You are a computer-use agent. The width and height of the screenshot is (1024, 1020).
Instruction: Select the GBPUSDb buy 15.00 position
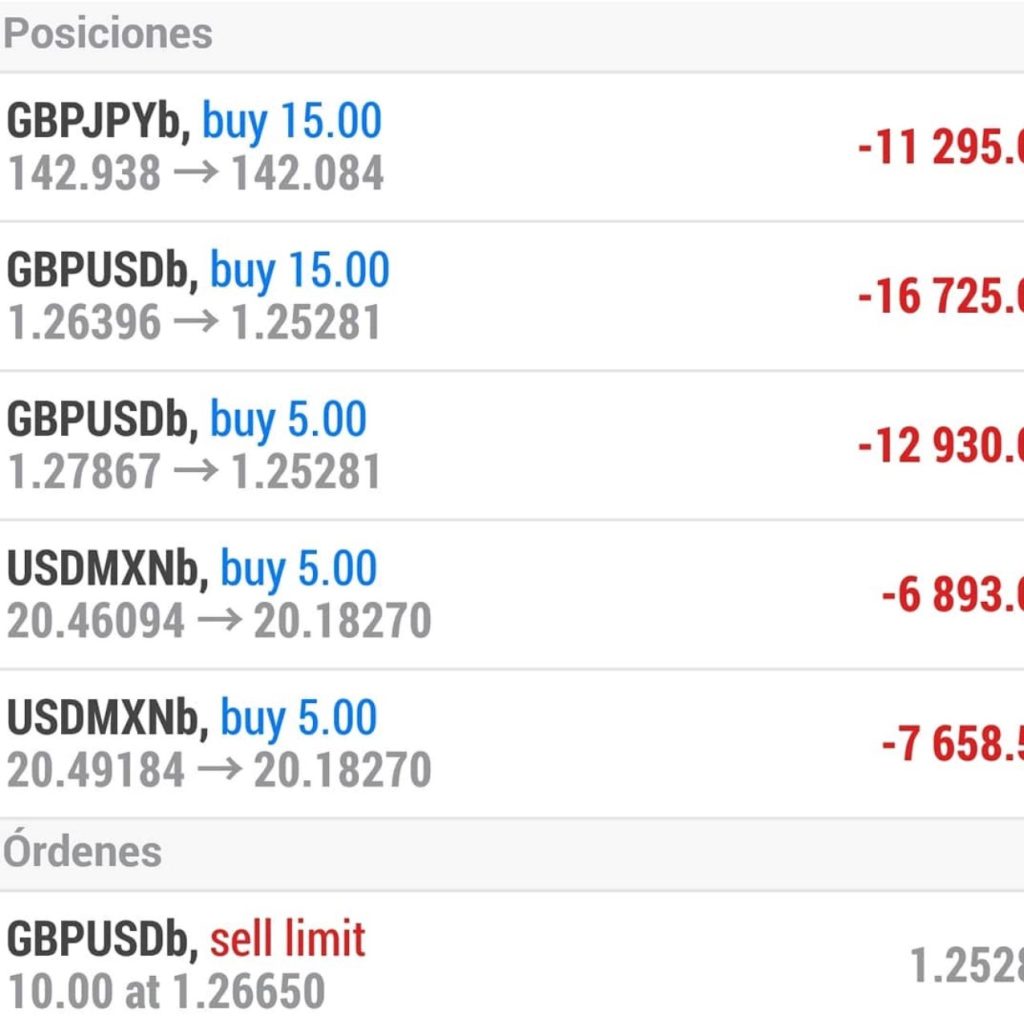pyautogui.click(x=198, y=271)
